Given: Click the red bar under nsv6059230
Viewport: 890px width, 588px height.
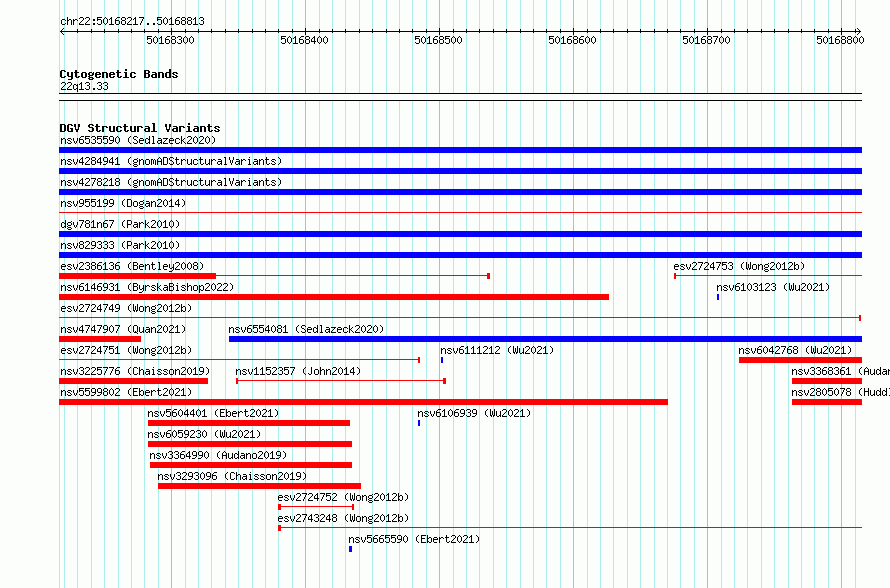Looking at the screenshot, I should (x=250, y=444).
